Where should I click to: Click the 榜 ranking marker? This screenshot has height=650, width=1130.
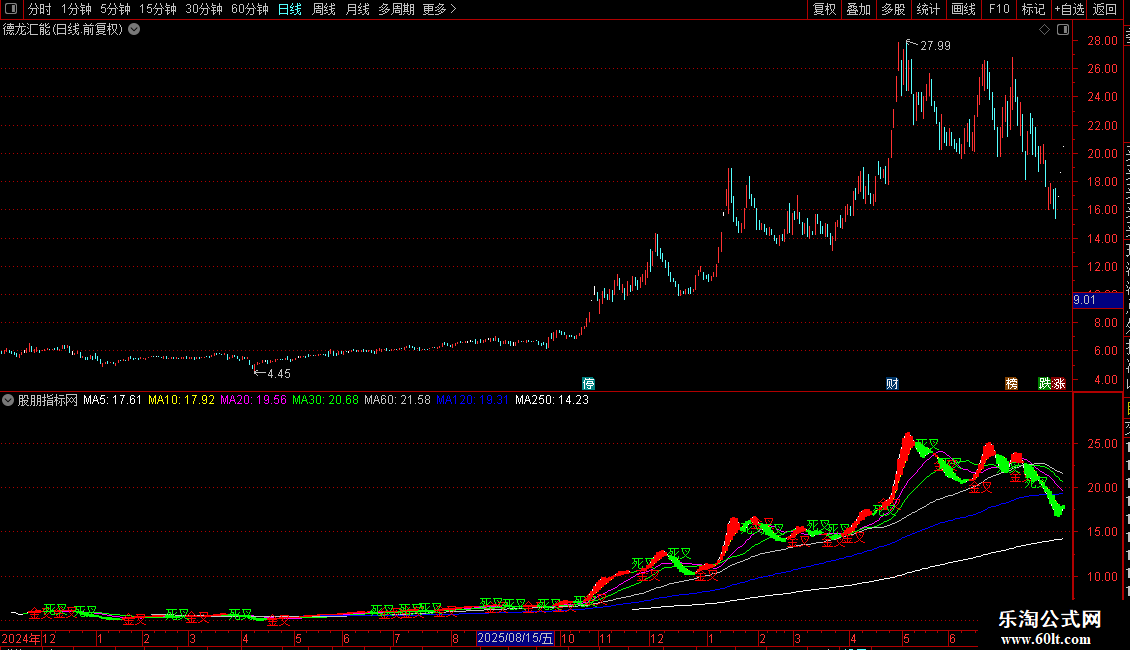point(1012,383)
